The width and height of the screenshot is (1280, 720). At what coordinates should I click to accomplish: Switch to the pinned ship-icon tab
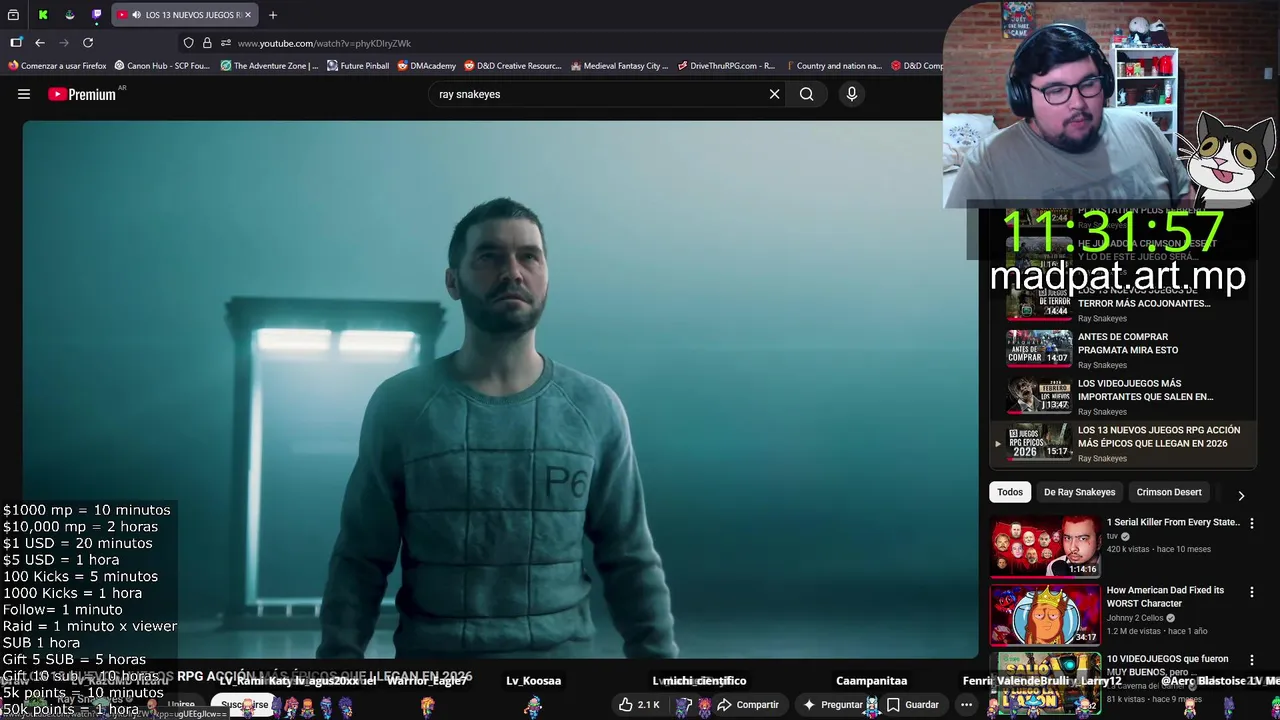(x=70, y=15)
